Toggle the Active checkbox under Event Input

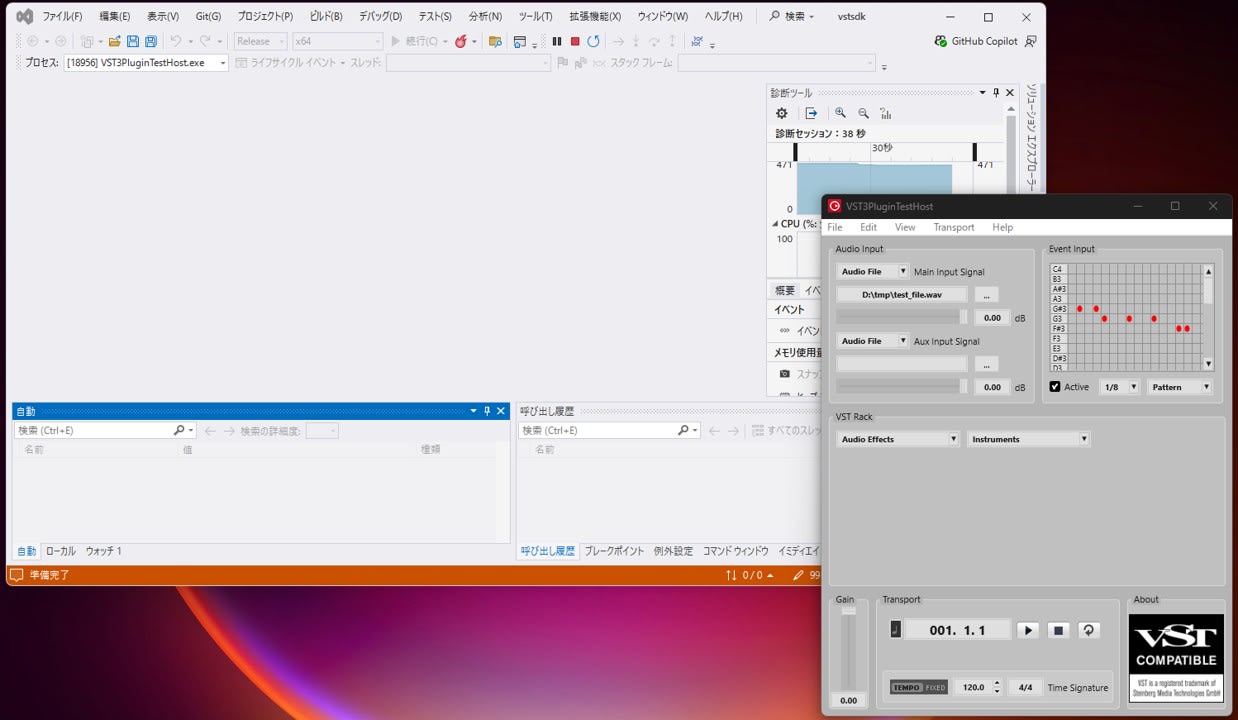1055,386
